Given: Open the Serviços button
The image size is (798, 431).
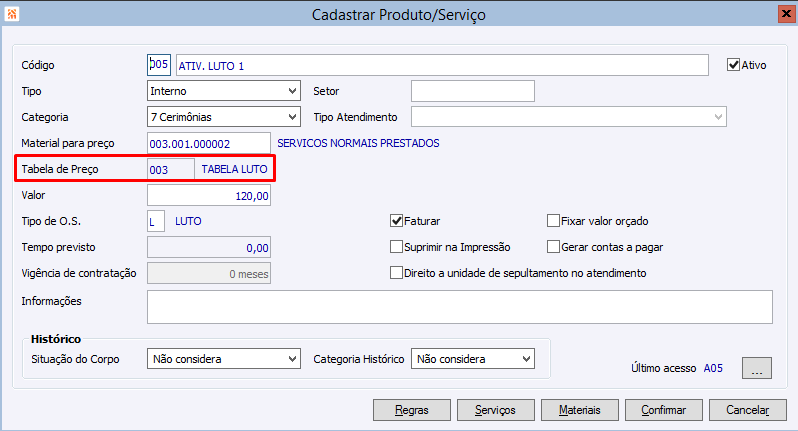Looking at the screenshot, I should pyautogui.click(x=495, y=409).
